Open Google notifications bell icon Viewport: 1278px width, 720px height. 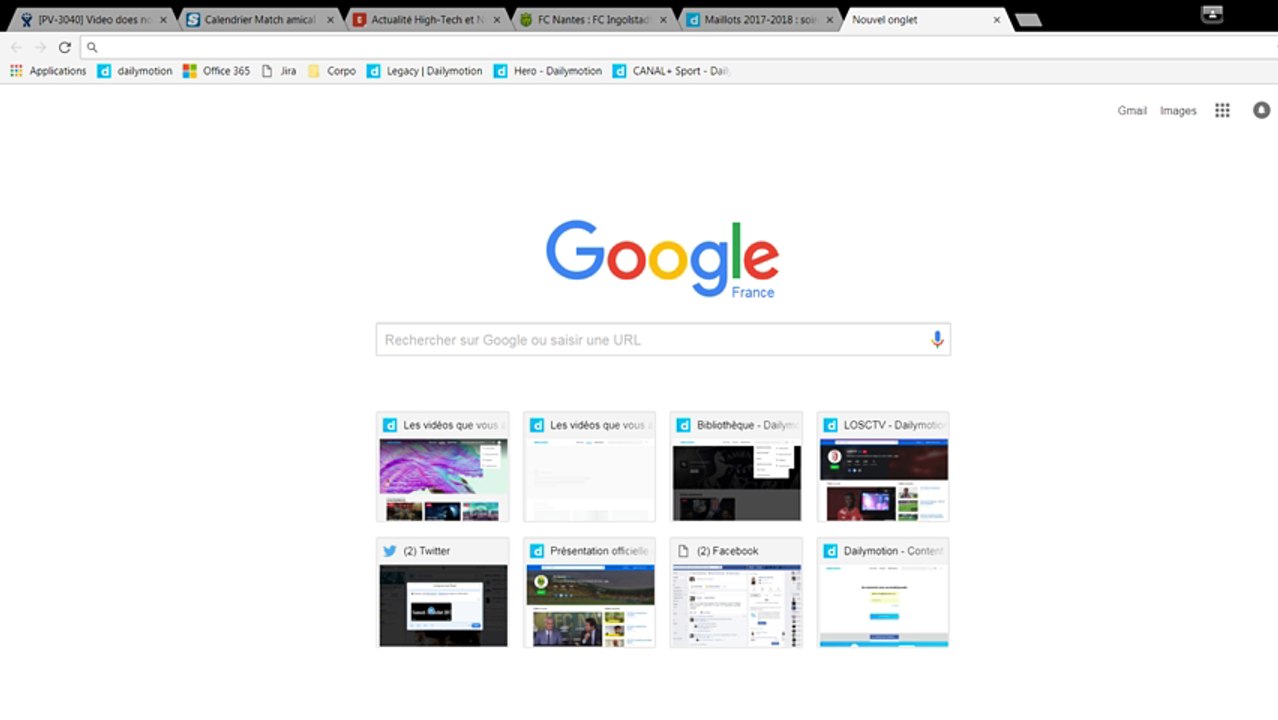[1262, 111]
